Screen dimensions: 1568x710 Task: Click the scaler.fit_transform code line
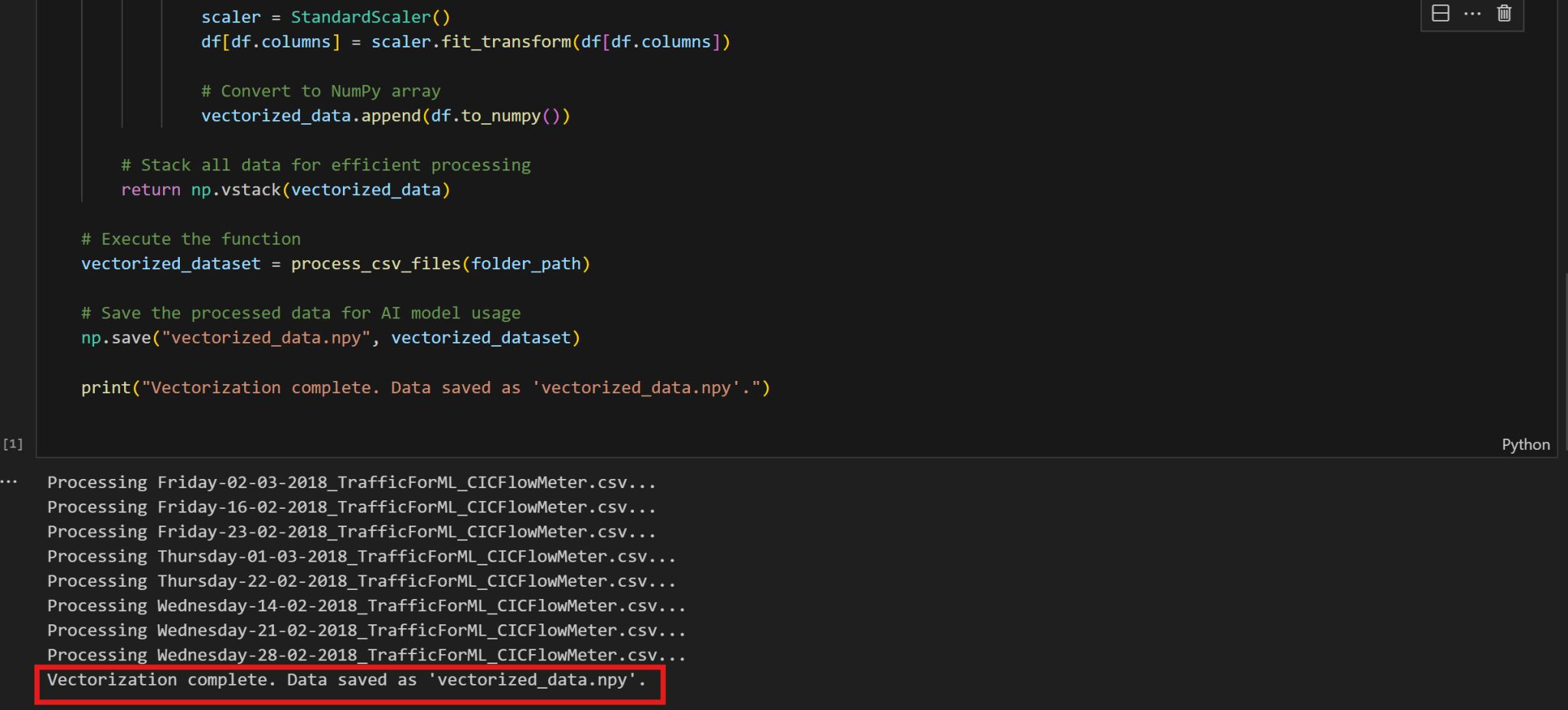point(465,42)
